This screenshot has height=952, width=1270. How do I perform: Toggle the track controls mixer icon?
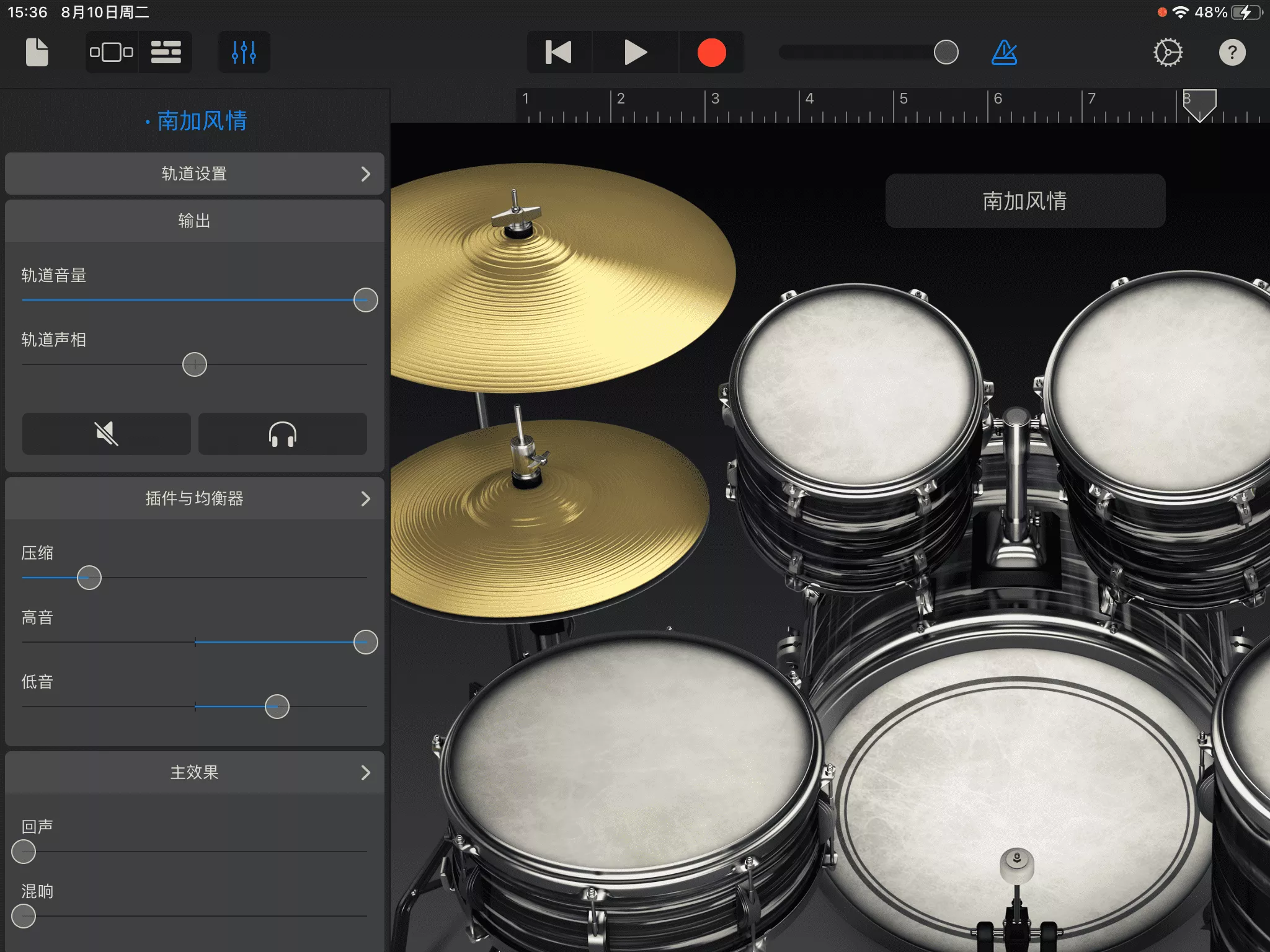[x=244, y=52]
